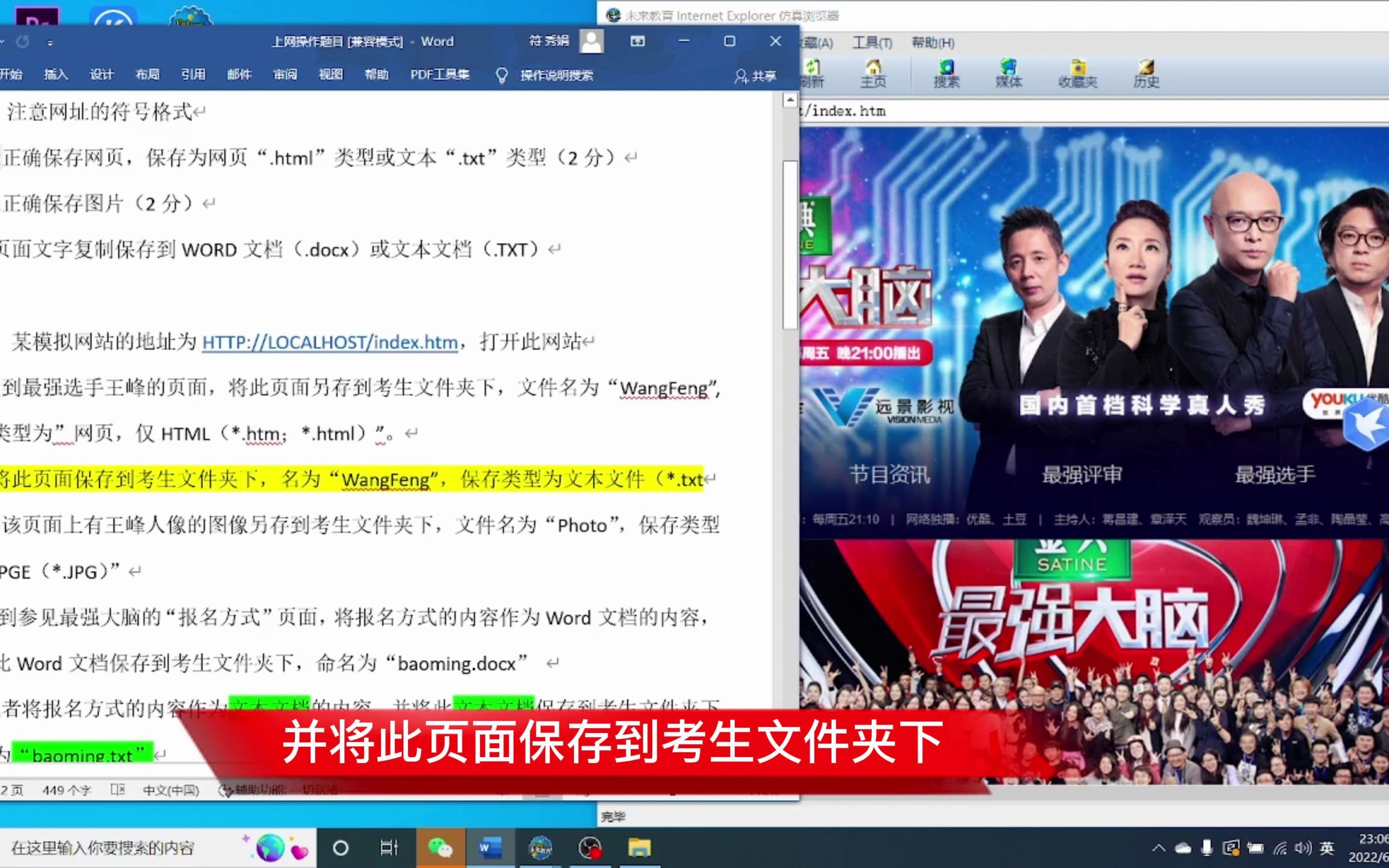Click the Windows taskbar search box
Screen dimensions: 1389x868
click(157, 848)
